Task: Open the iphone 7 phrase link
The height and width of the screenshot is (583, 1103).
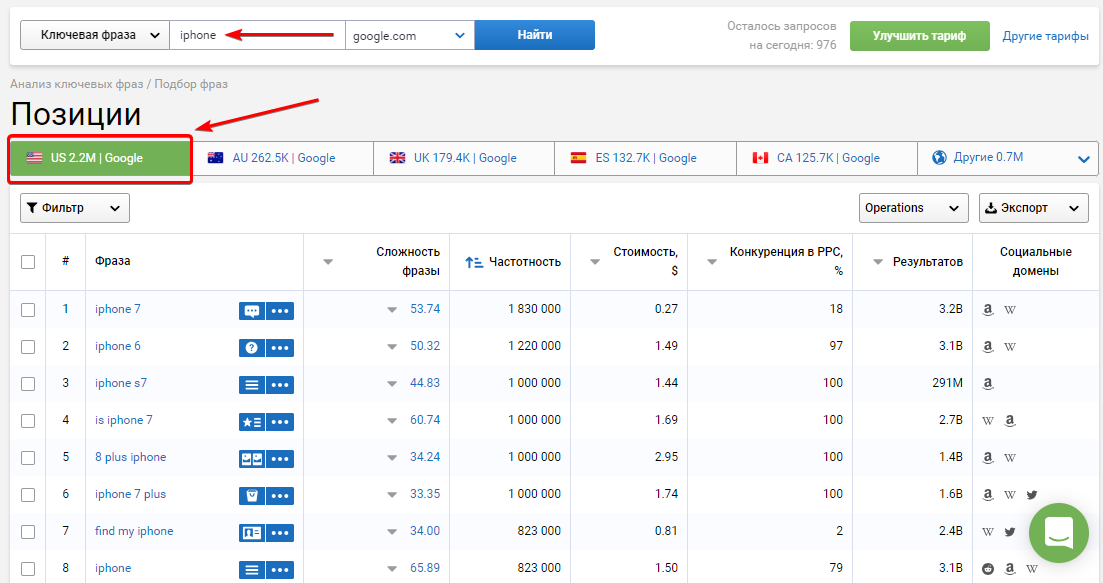Action: (x=117, y=309)
